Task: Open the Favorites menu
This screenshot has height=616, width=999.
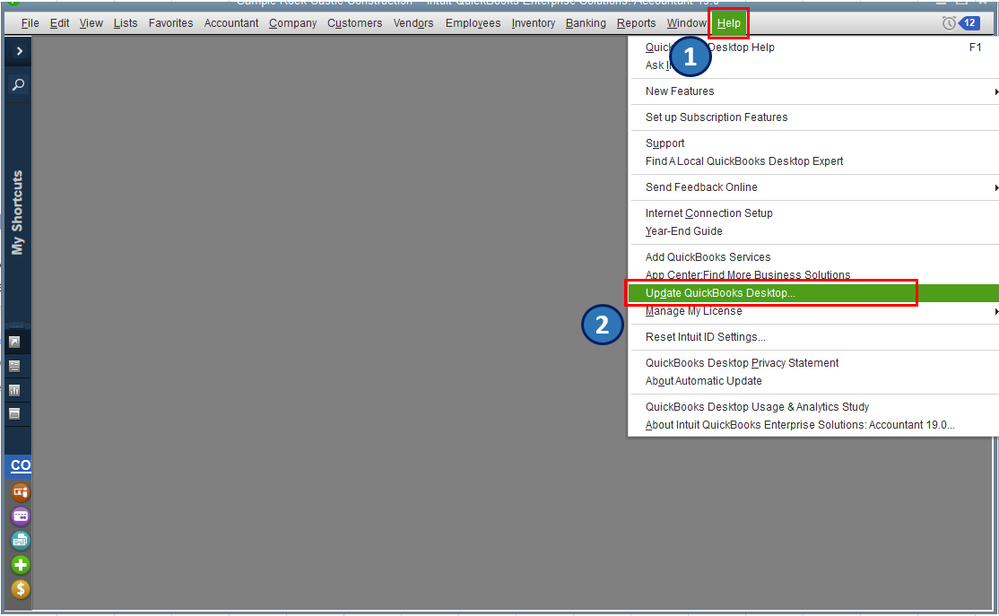Action: coord(171,23)
